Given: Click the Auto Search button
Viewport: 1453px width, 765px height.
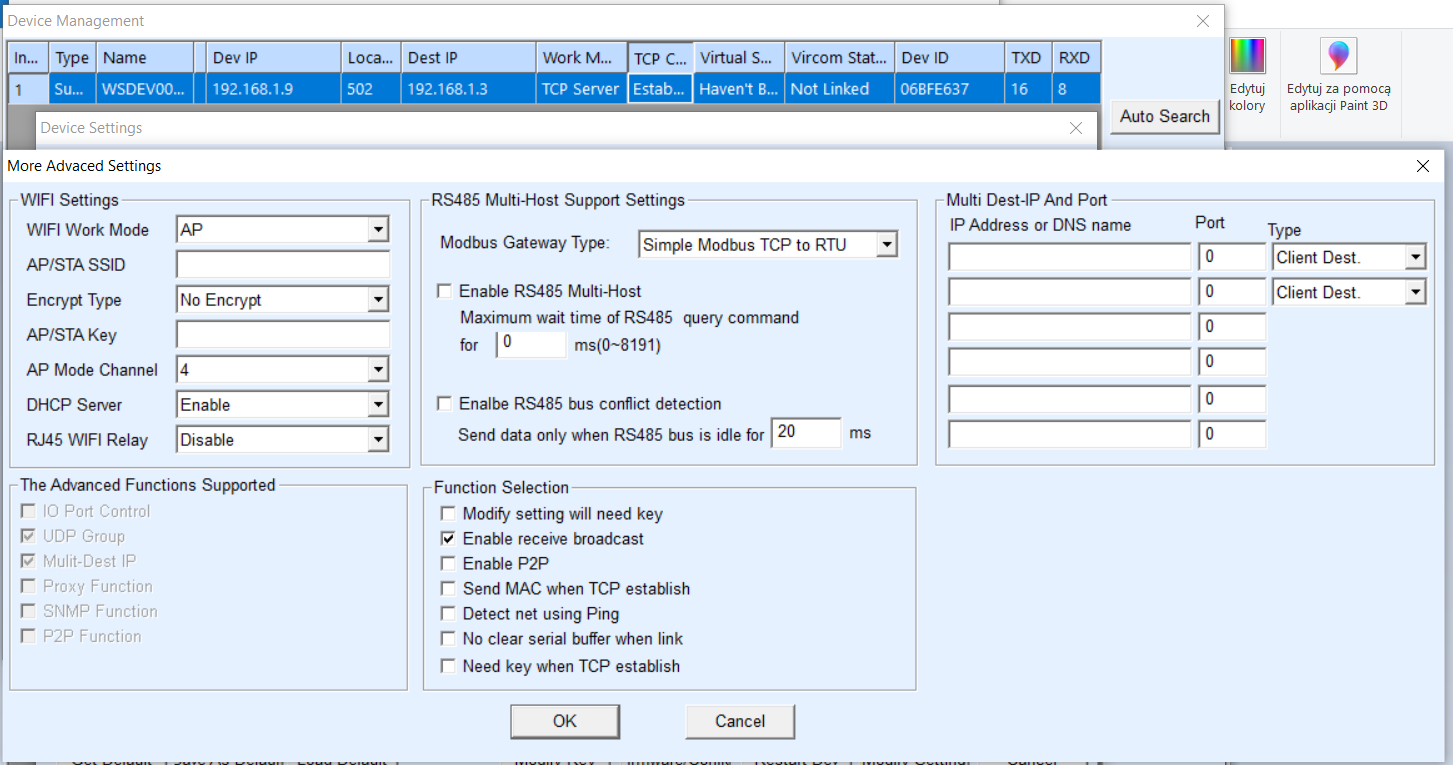Looking at the screenshot, I should [x=1163, y=117].
